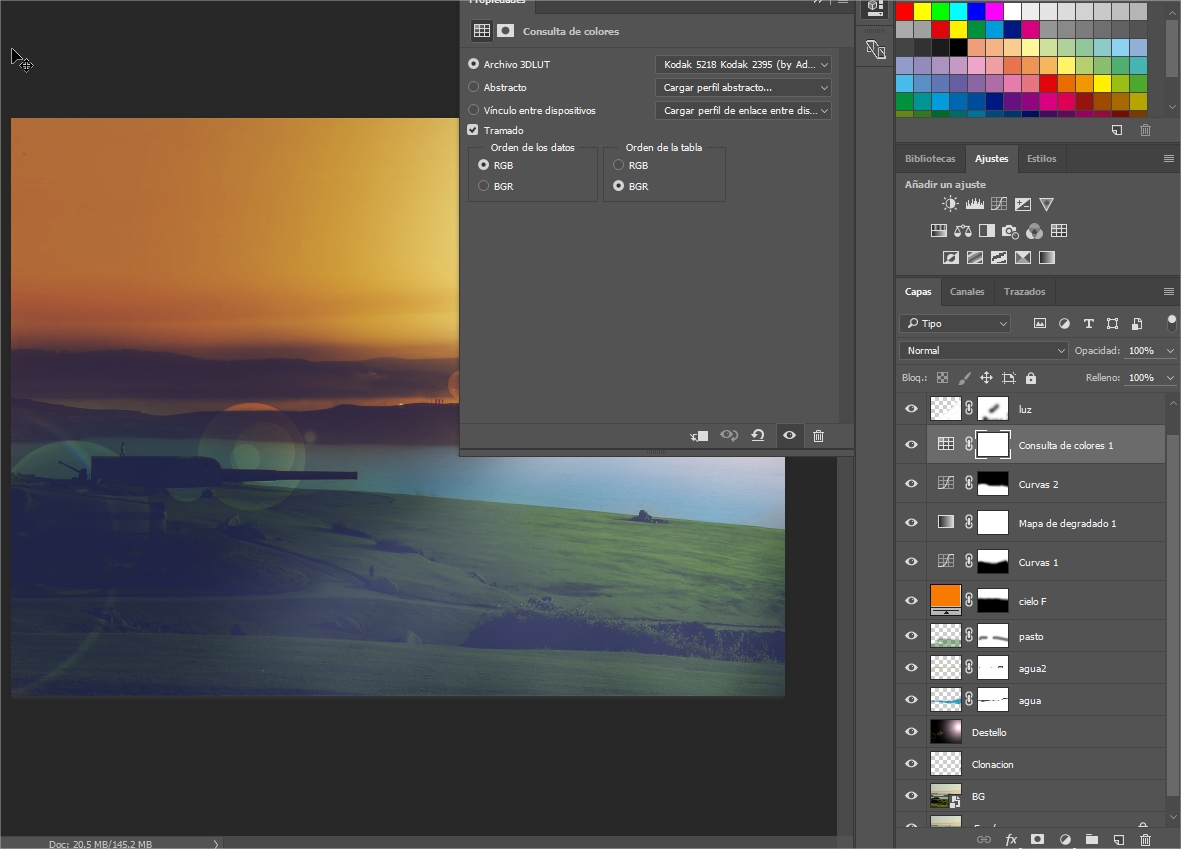
Task: Open the Kodak 5218 3DLUT file dropdown
Action: (743, 64)
